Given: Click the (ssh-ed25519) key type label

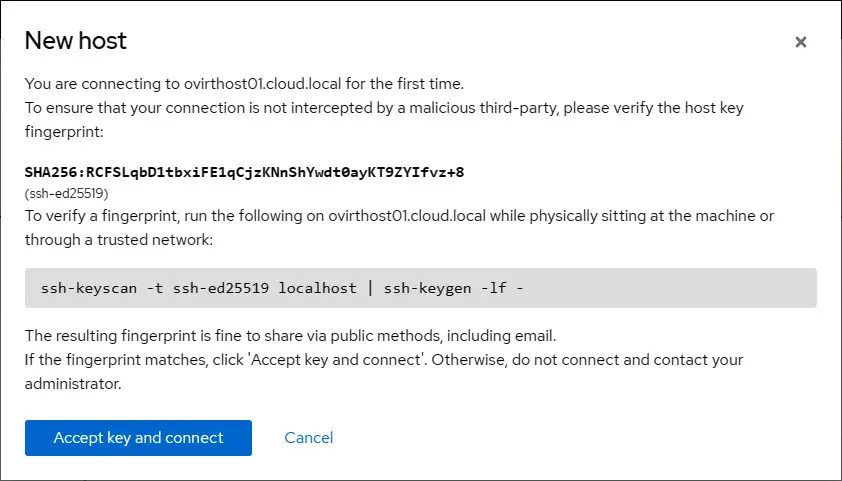Looking at the screenshot, I should point(67,194).
